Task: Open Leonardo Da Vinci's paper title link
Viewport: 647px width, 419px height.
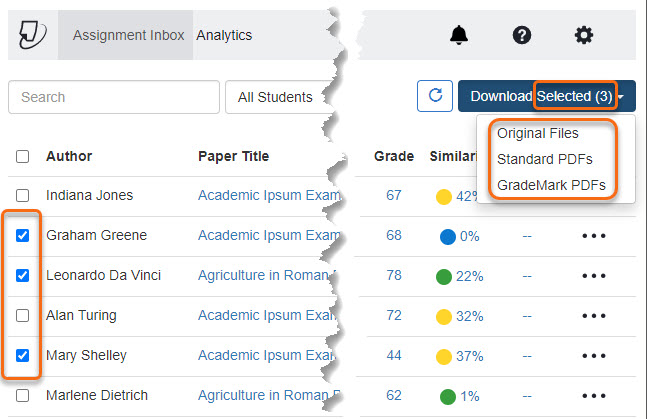Action: tap(265, 275)
